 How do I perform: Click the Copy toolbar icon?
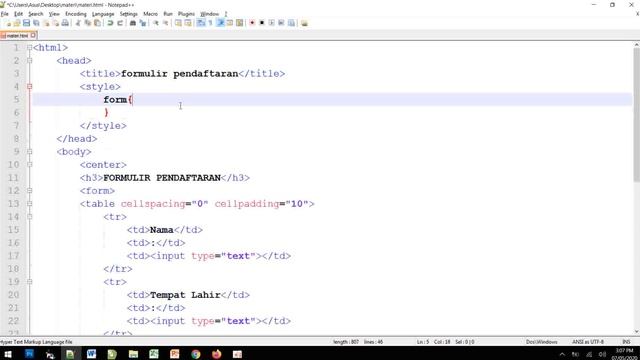pos(87,23)
